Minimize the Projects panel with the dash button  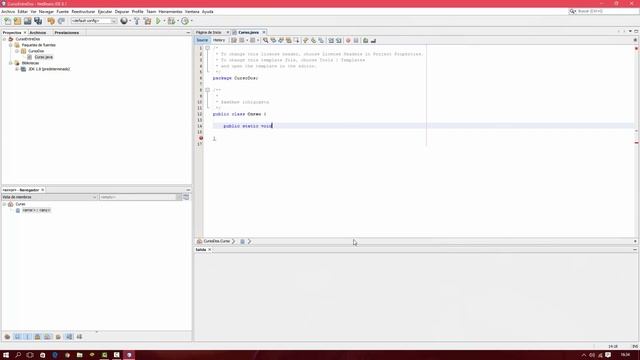pos(188,33)
